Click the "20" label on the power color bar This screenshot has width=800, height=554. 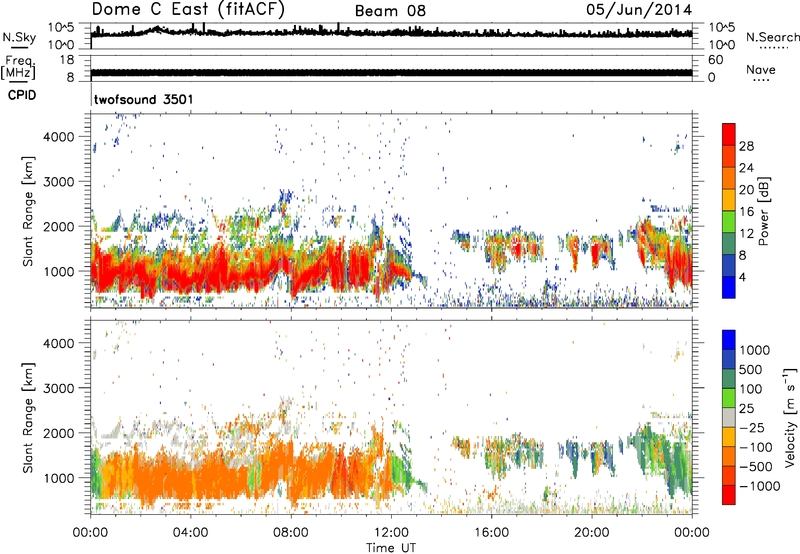pyautogui.click(x=746, y=190)
